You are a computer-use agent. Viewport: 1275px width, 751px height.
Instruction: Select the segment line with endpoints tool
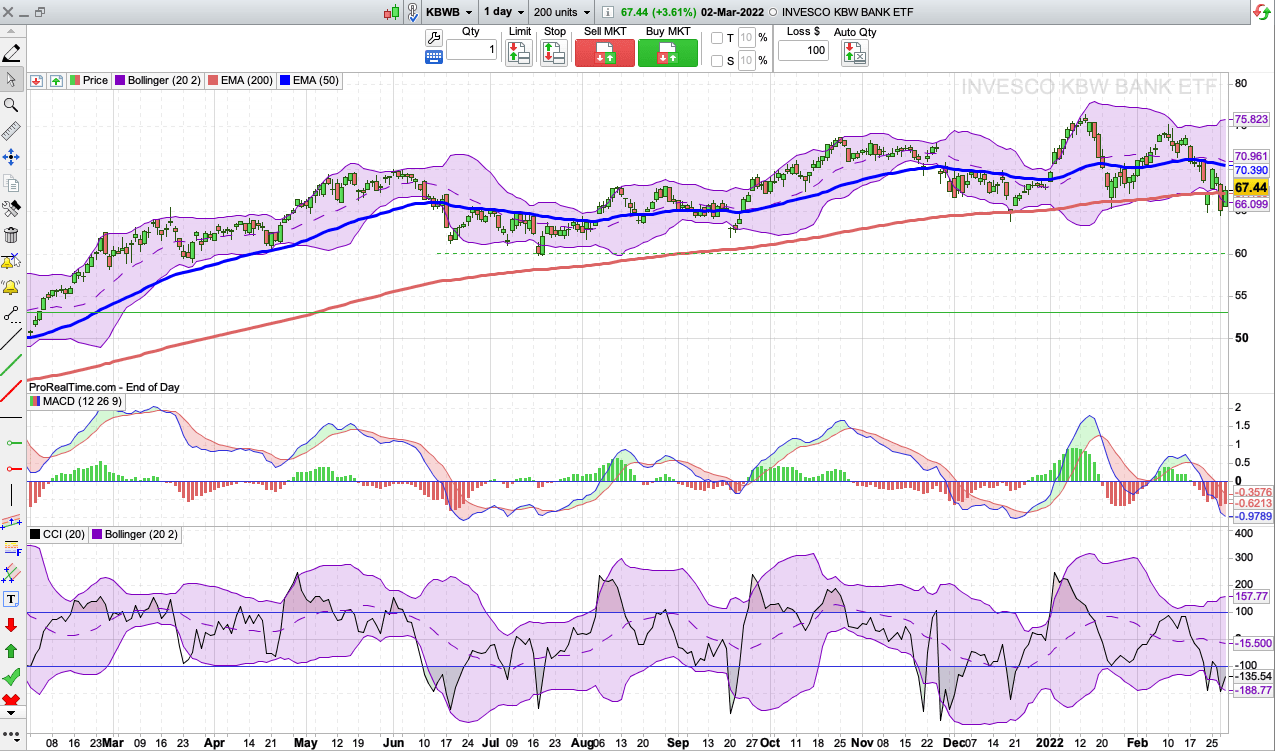pyautogui.click(x=11, y=314)
